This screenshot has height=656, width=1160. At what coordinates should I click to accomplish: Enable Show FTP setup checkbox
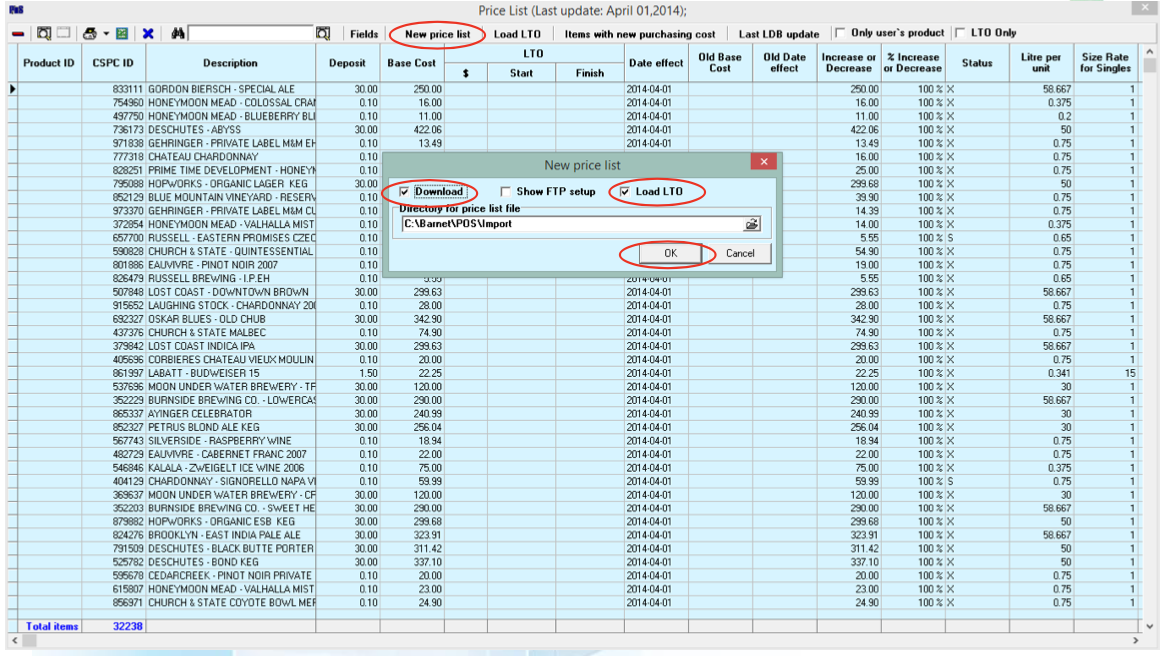point(506,192)
